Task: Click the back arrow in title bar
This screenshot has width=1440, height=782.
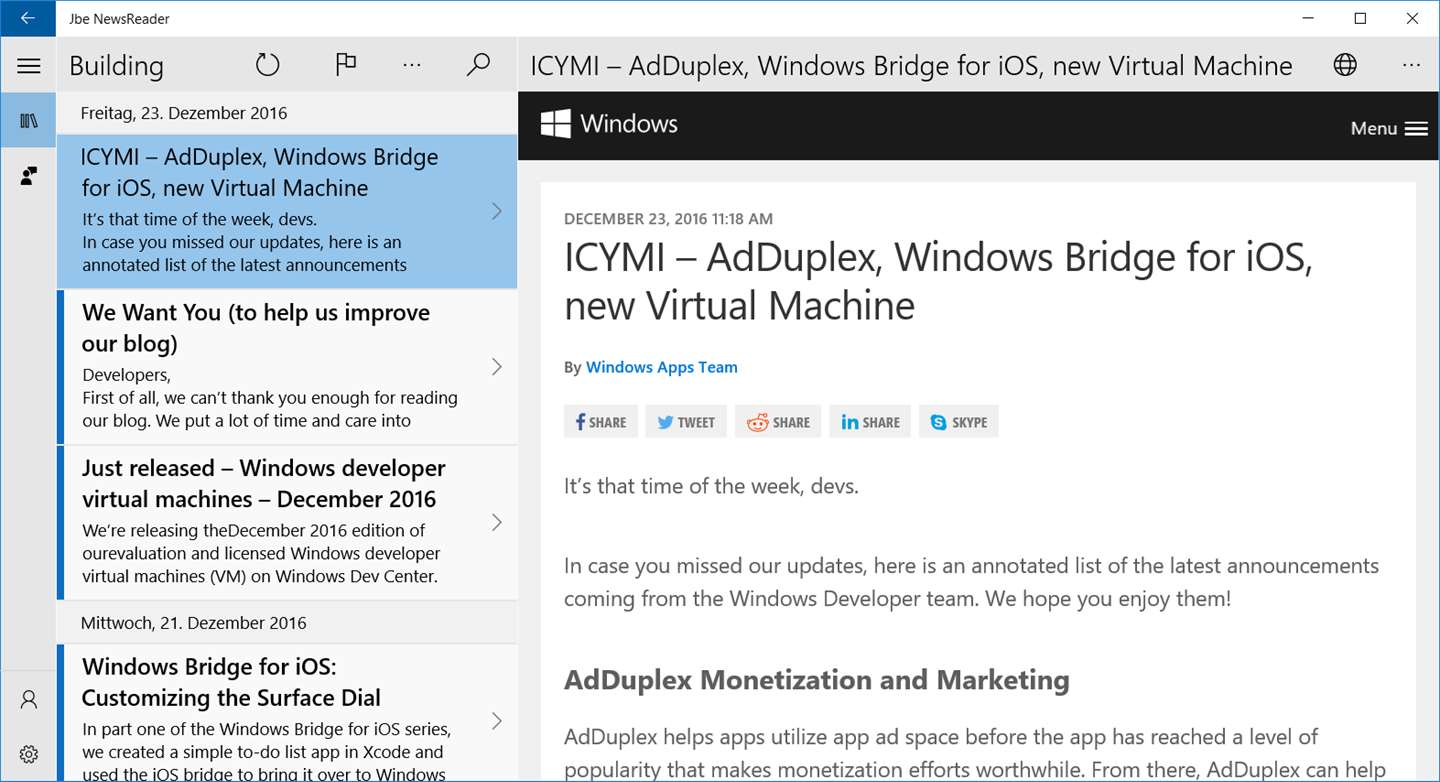Action: [x=28, y=18]
